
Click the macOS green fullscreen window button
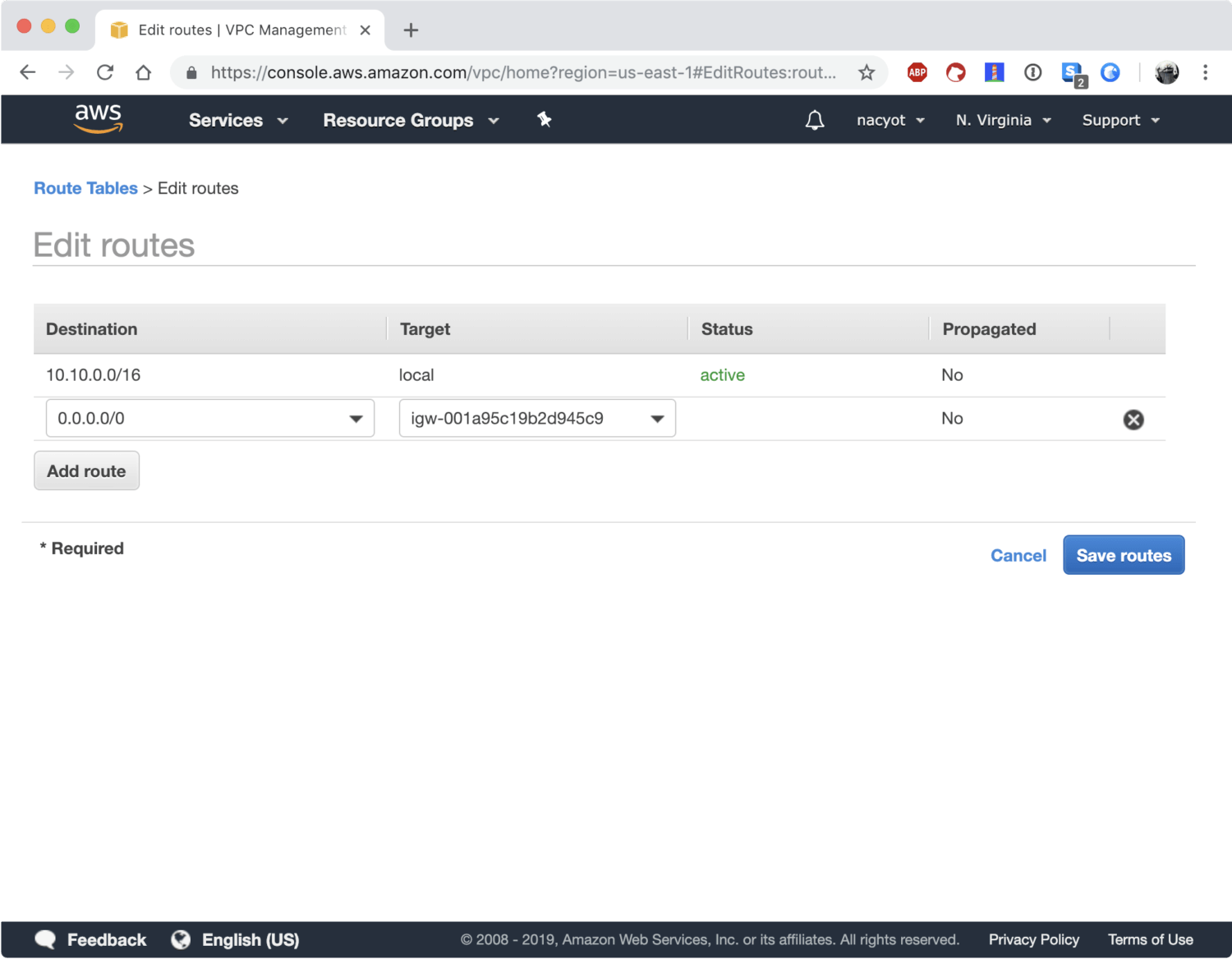pyautogui.click(x=72, y=26)
